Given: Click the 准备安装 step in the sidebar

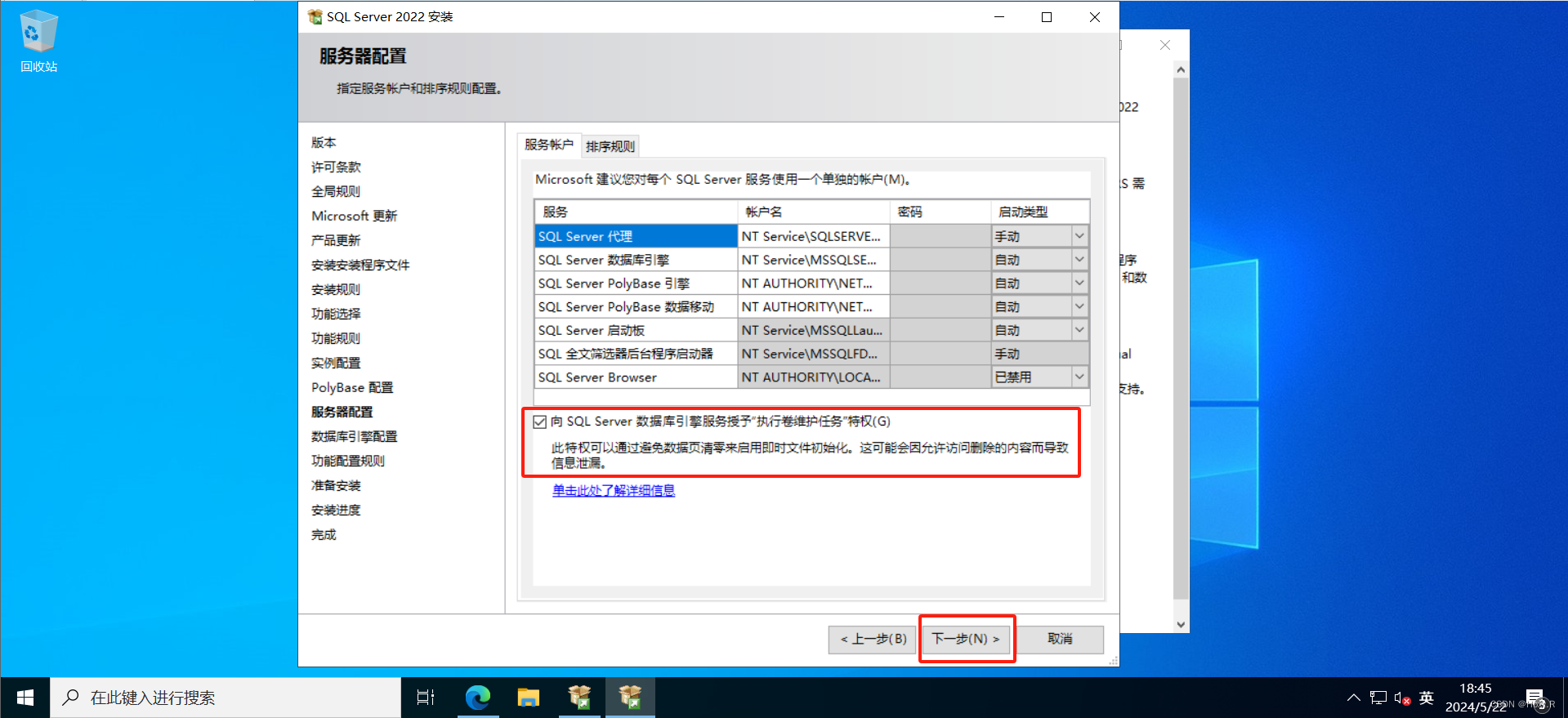Looking at the screenshot, I should coord(336,485).
